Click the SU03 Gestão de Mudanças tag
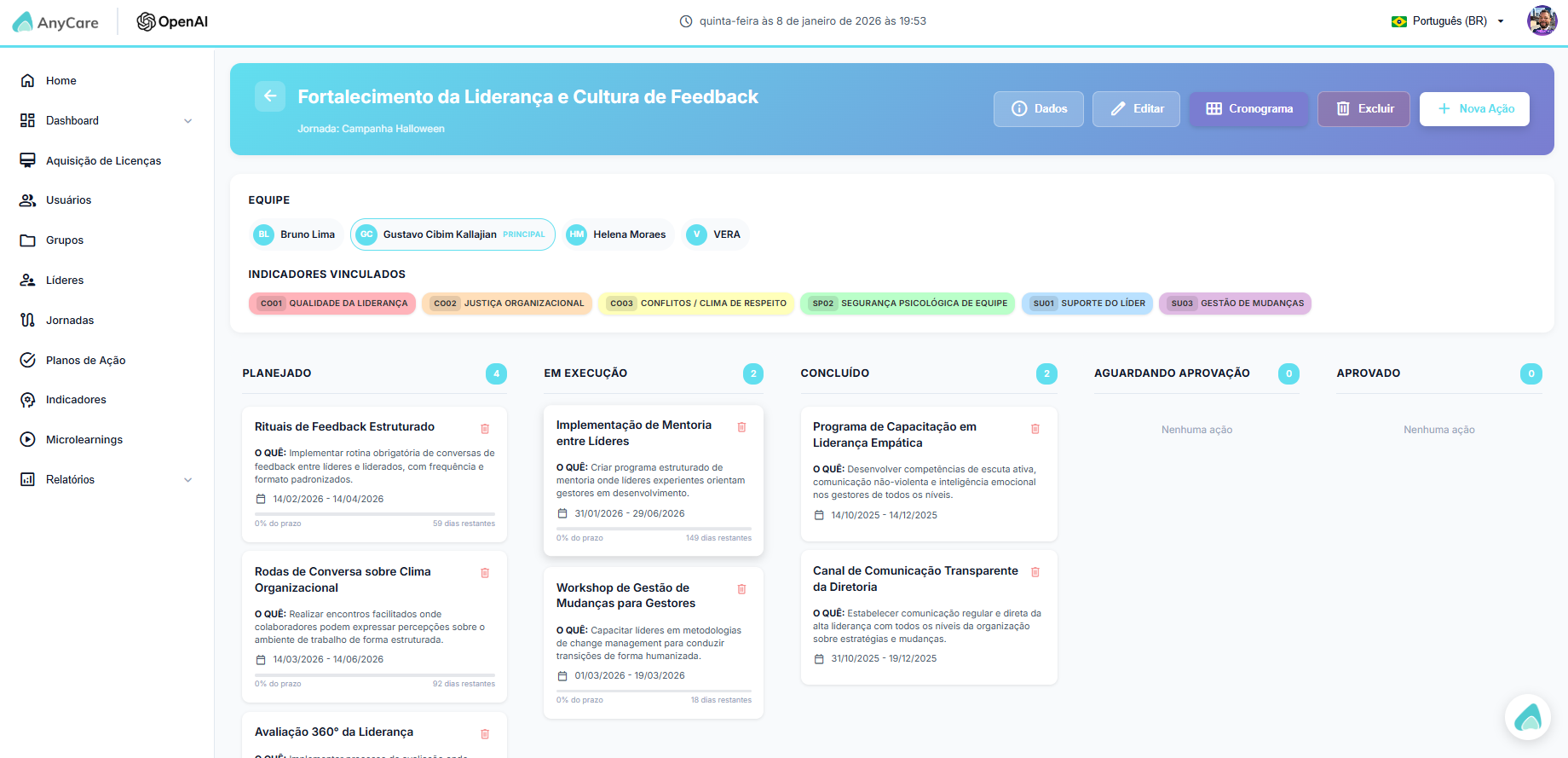The width and height of the screenshot is (1568, 758). click(1235, 304)
